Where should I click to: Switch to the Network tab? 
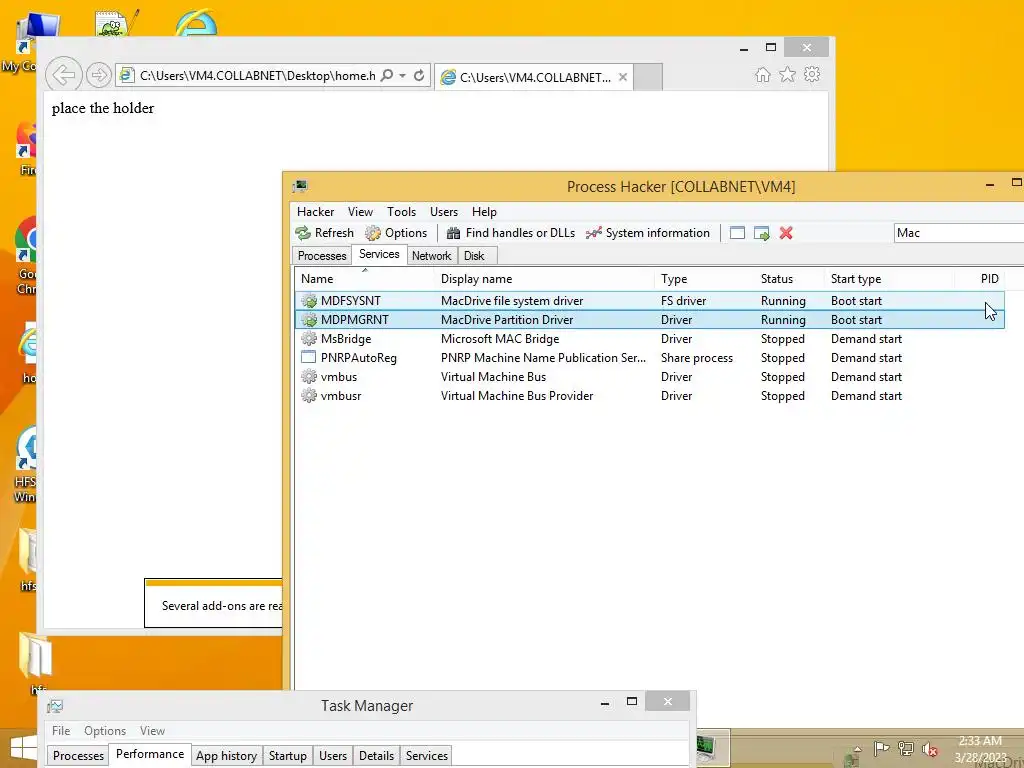[x=432, y=256]
